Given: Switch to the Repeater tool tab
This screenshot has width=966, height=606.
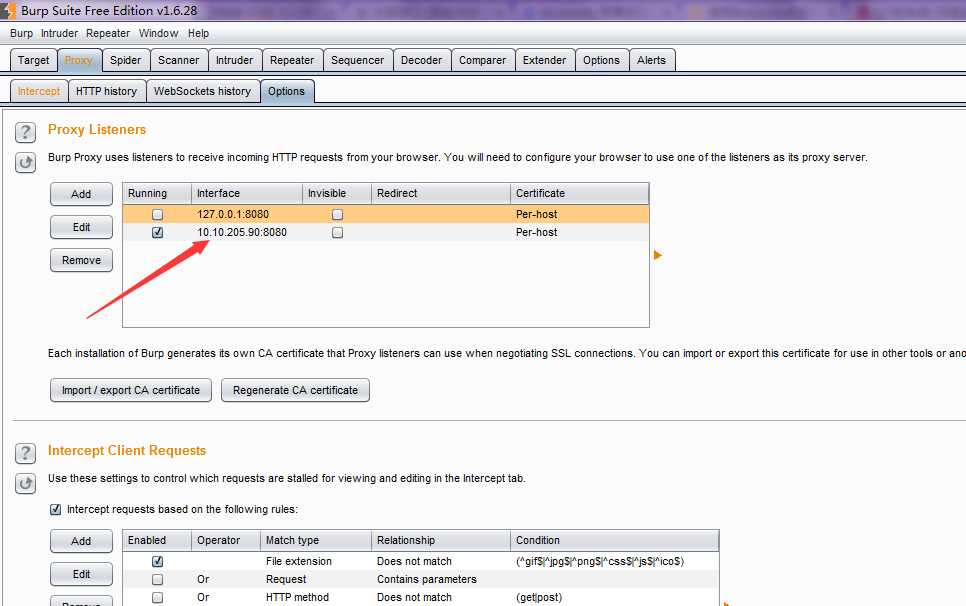Looking at the screenshot, I should click(x=292, y=60).
